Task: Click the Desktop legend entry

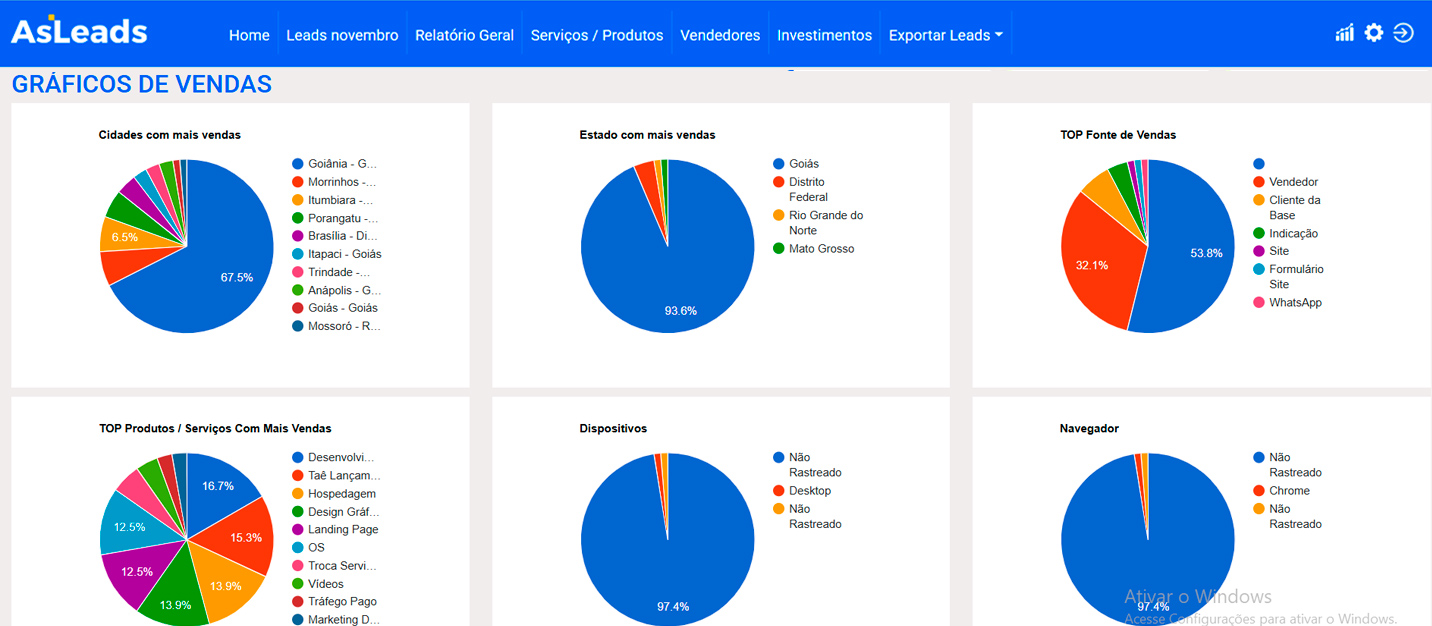Action: click(x=809, y=491)
